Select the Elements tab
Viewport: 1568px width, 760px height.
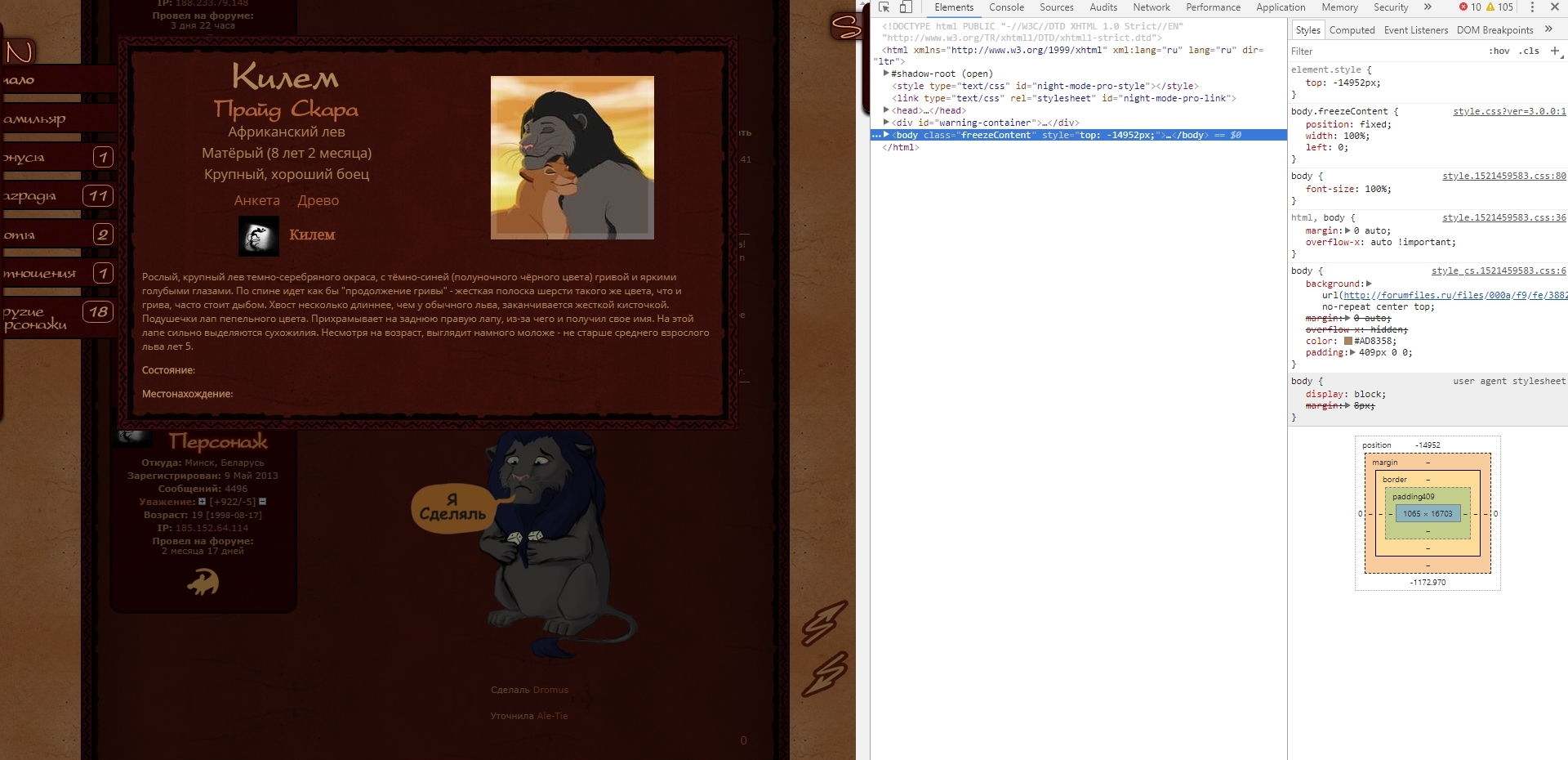954,7
